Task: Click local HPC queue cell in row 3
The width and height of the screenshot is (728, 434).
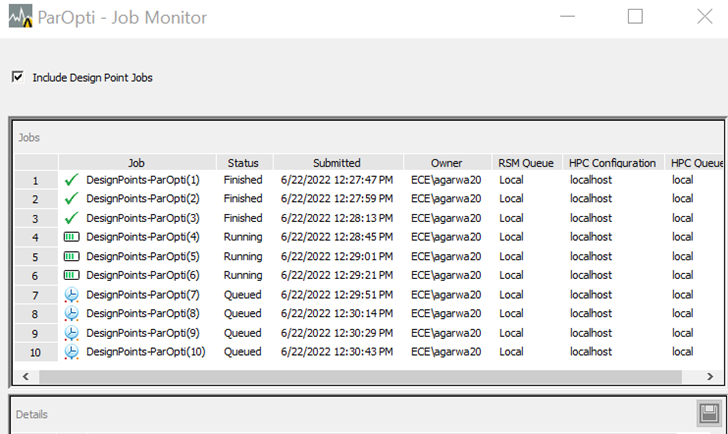Action: point(682,218)
